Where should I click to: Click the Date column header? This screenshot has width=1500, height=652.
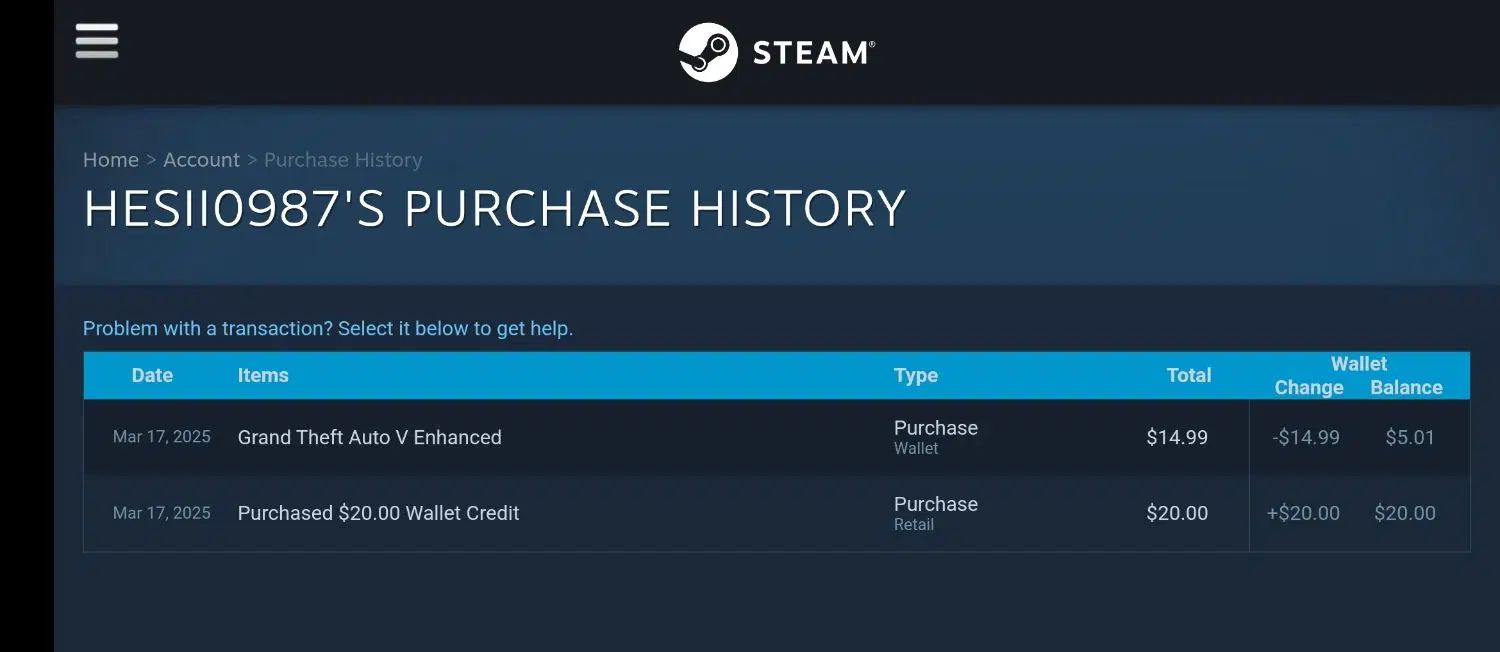coord(152,375)
